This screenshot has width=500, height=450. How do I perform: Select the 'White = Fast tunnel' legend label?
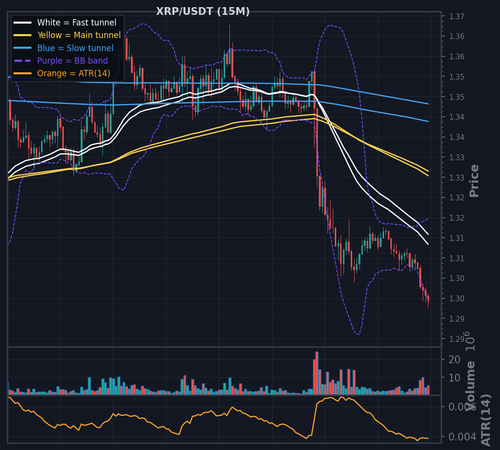pos(77,23)
